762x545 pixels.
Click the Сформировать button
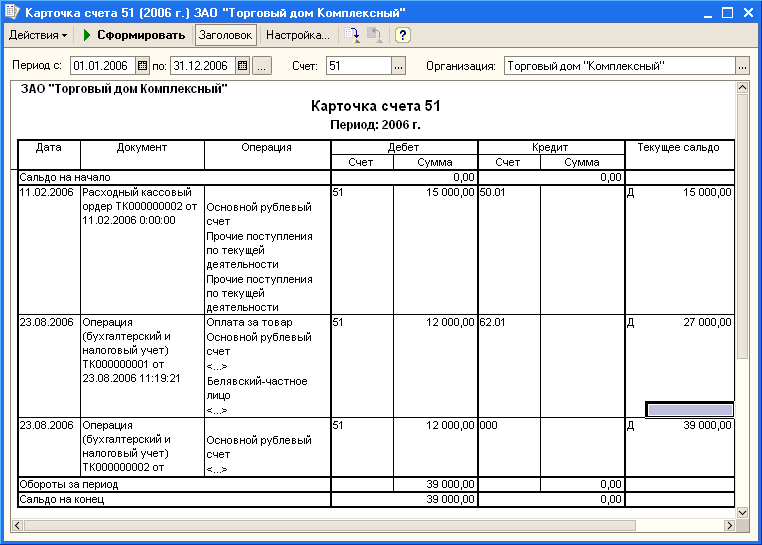pos(134,35)
